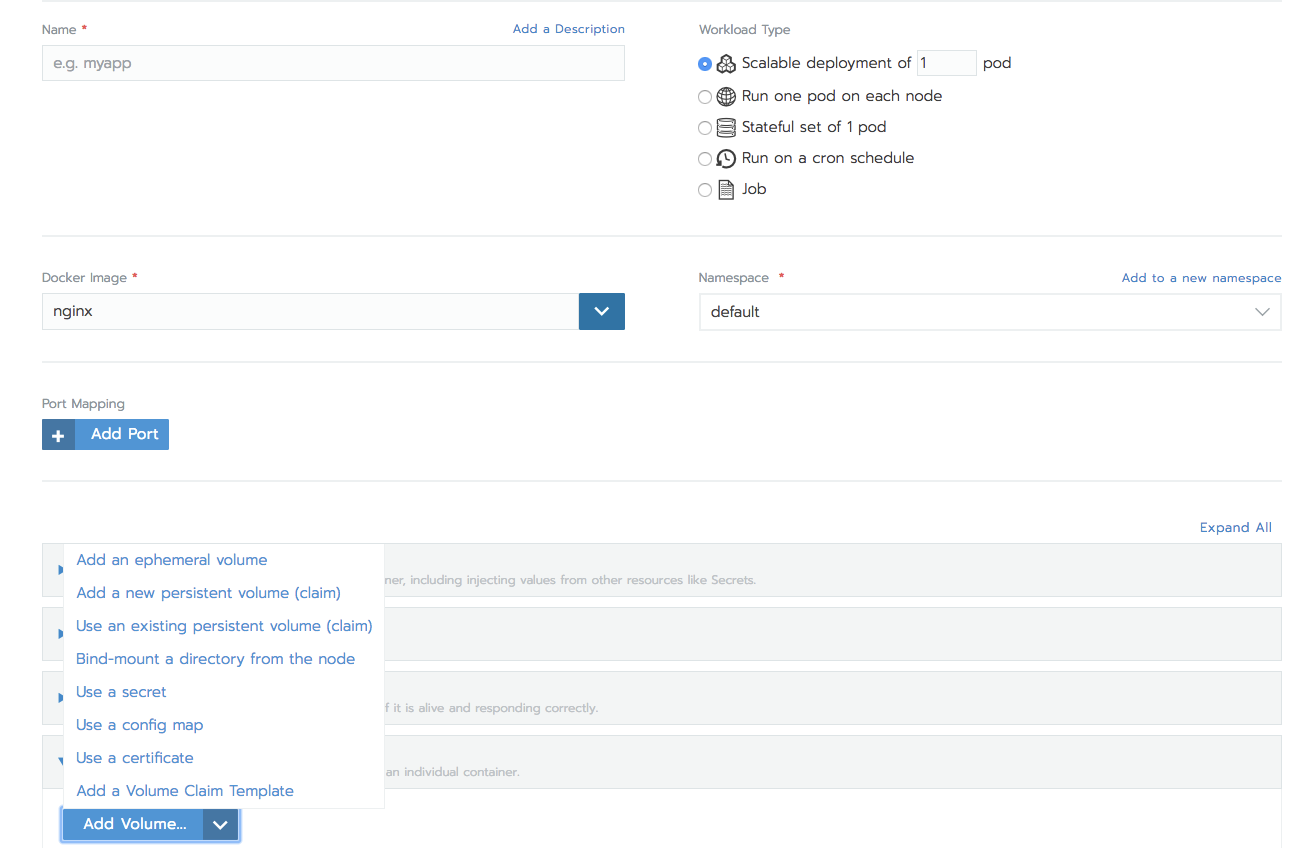The image size is (1312, 848).
Task: Choose 'Use a secret' from the menu
Action: click(121, 691)
